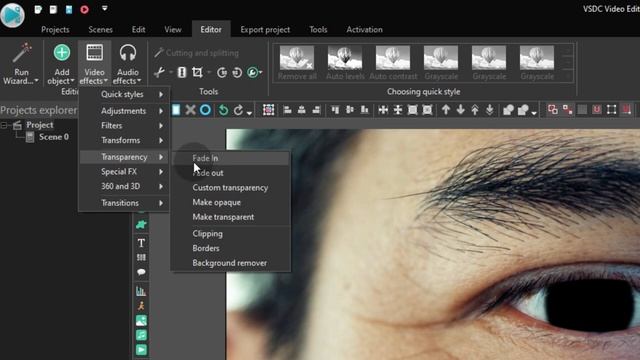This screenshot has width=640, height=360.
Task: Expand the Quick styles submenu
Action: coord(124,94)
